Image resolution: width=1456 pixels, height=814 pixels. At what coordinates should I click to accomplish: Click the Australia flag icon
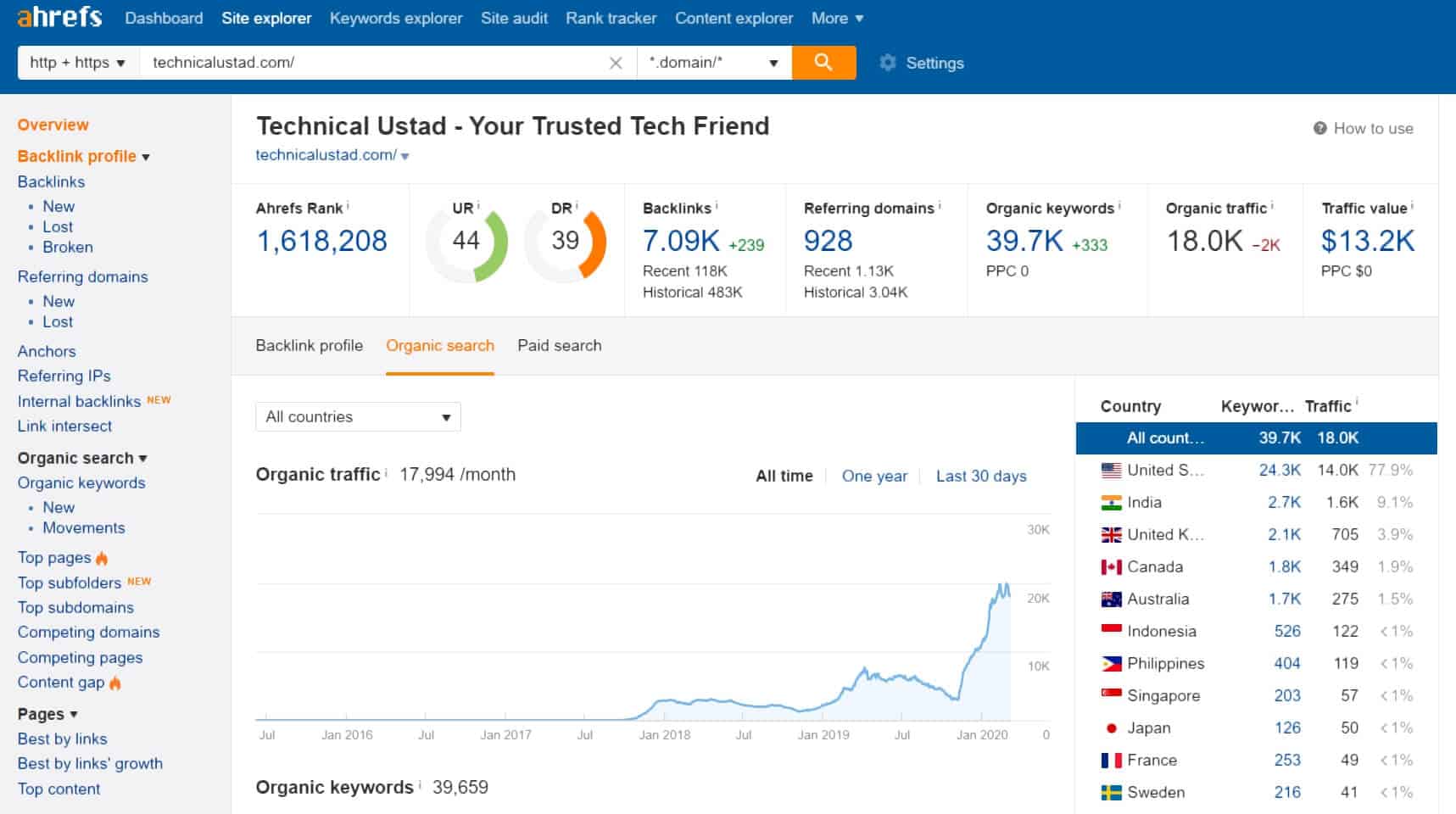(1111, 599)
